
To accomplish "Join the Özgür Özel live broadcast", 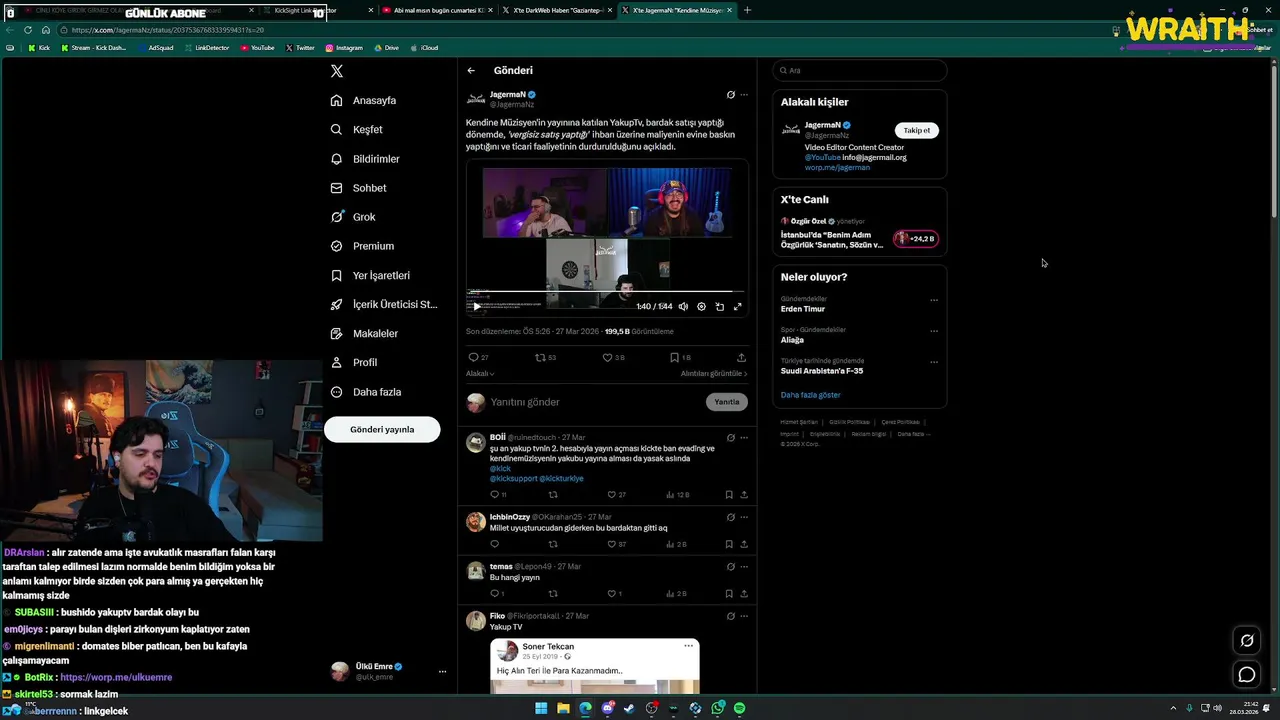I will (915, 239).
